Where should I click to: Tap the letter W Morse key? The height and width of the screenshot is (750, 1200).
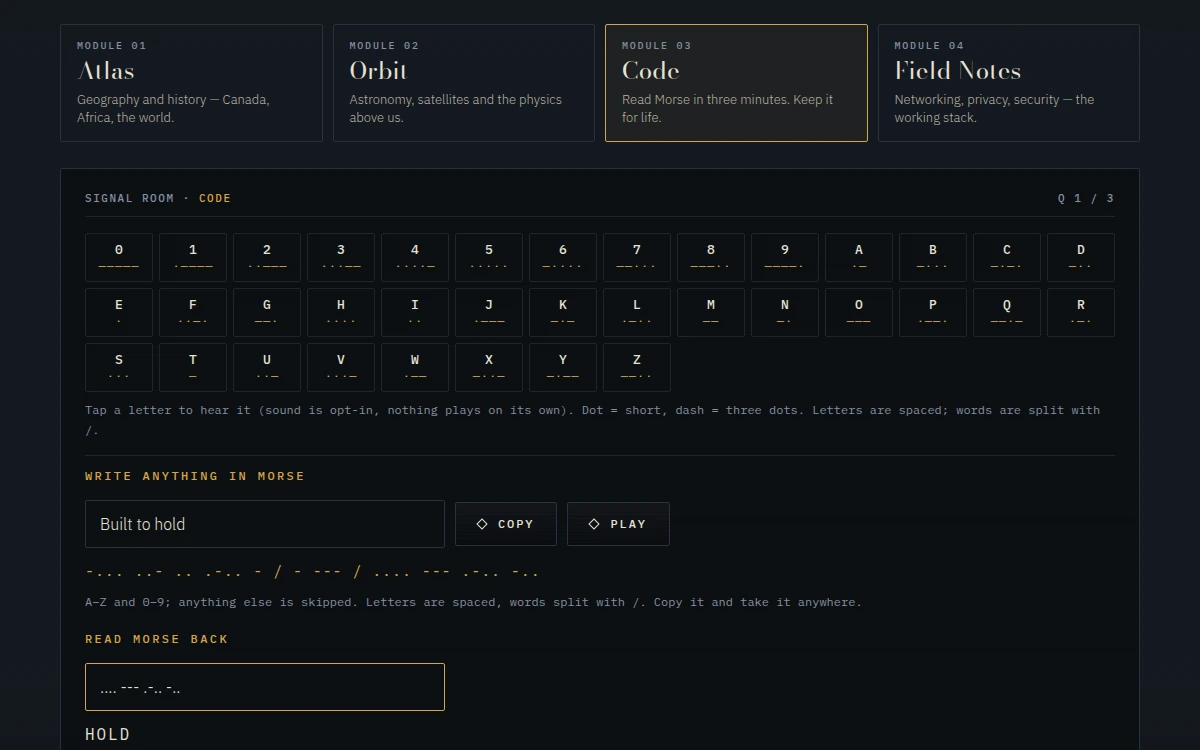(x=415, y=367)
